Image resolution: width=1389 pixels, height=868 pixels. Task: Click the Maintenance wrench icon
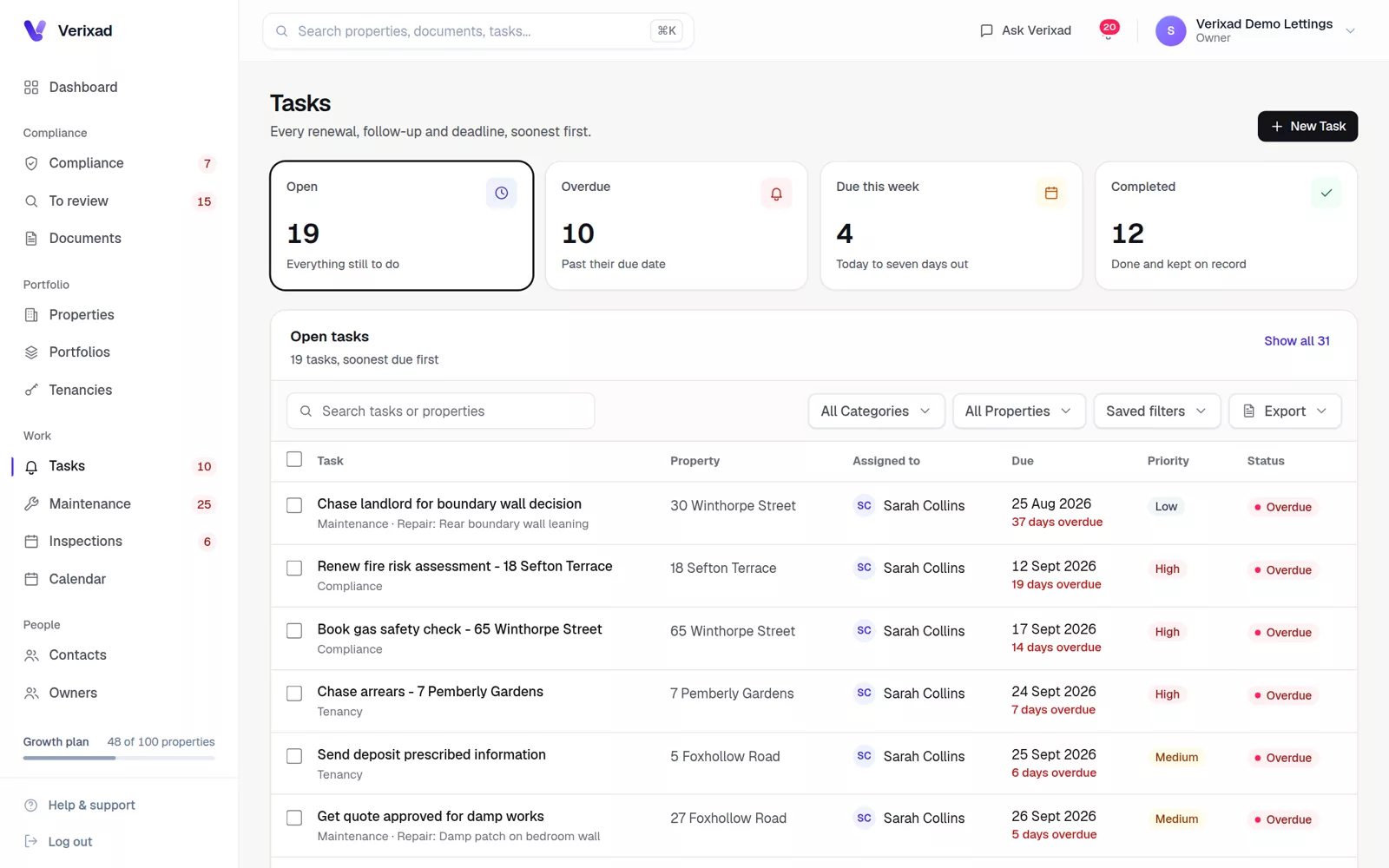tap(31, 503)
